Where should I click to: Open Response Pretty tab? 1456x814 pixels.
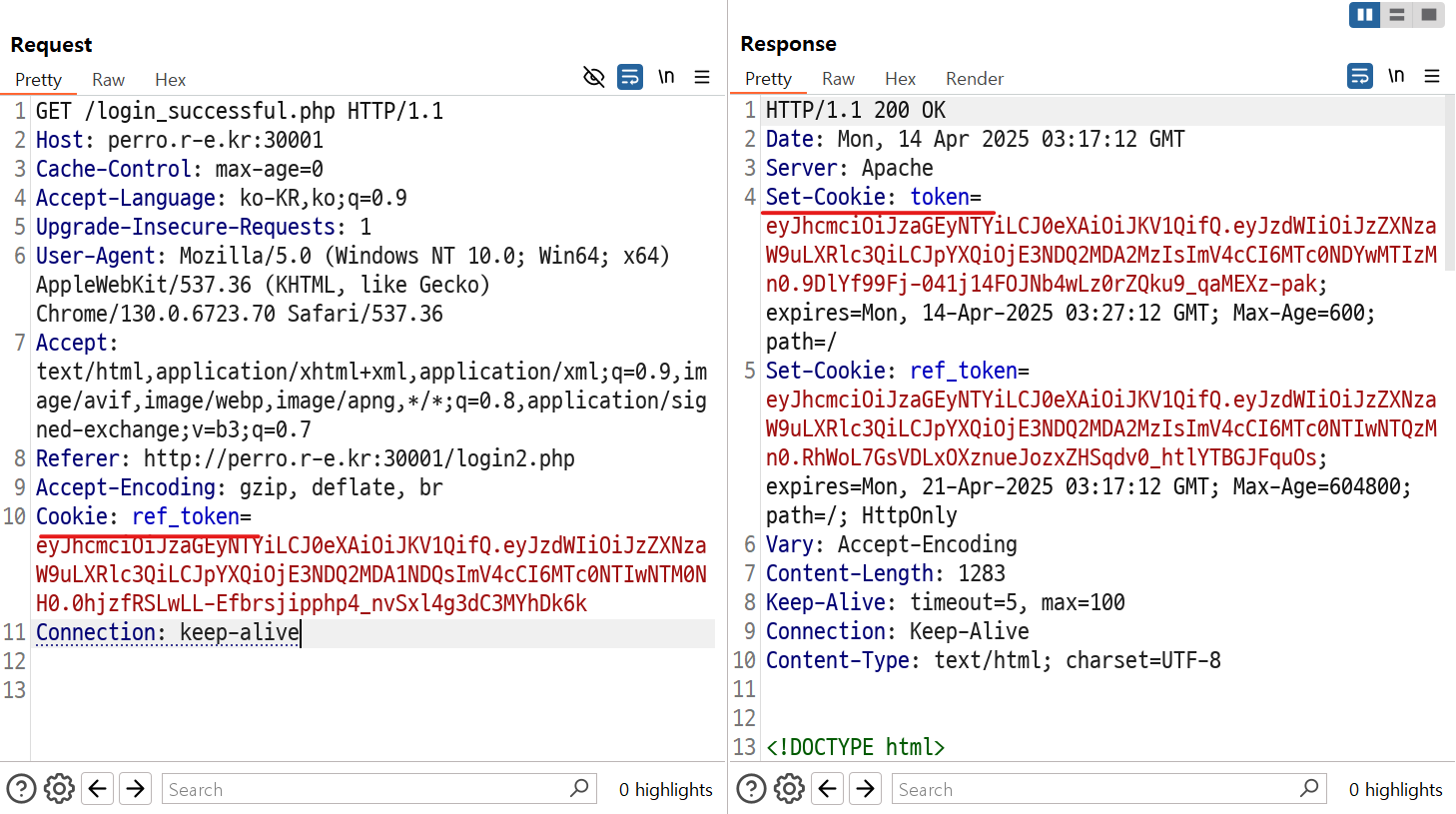click(x=768, y=79)
